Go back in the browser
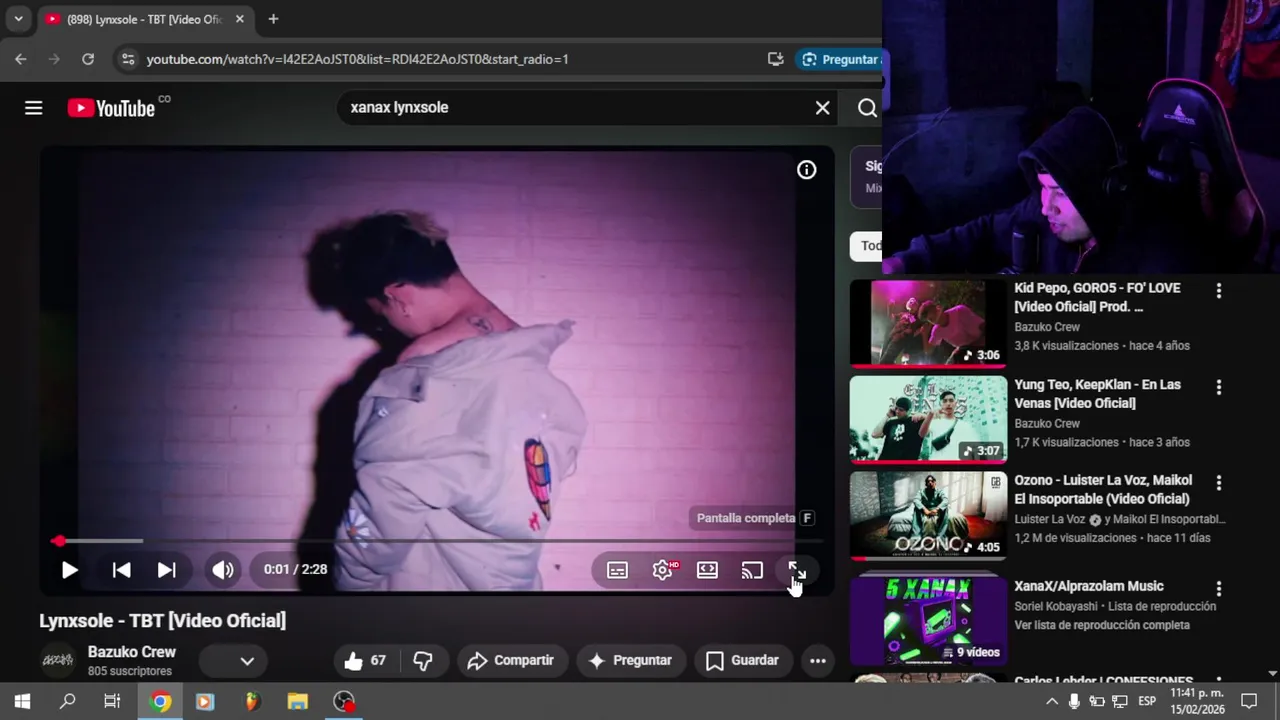Screen dimensions: 1280x720 [x=21, y=59]
